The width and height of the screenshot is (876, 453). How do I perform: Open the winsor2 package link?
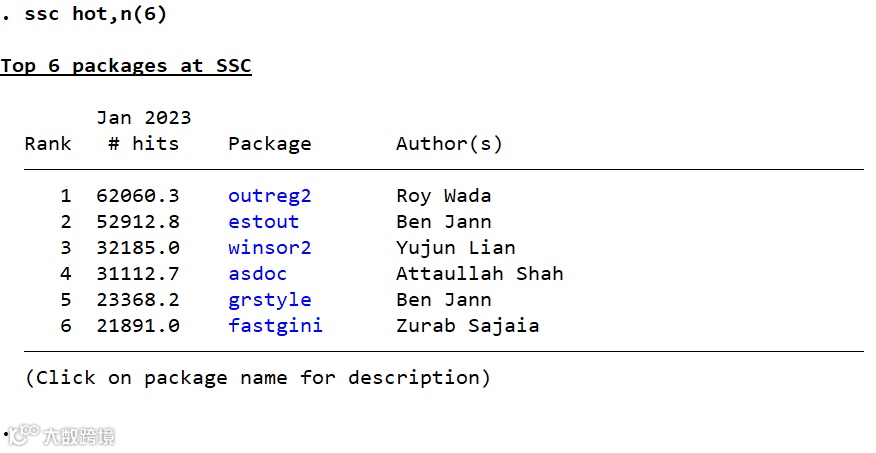tap(269, 248)
